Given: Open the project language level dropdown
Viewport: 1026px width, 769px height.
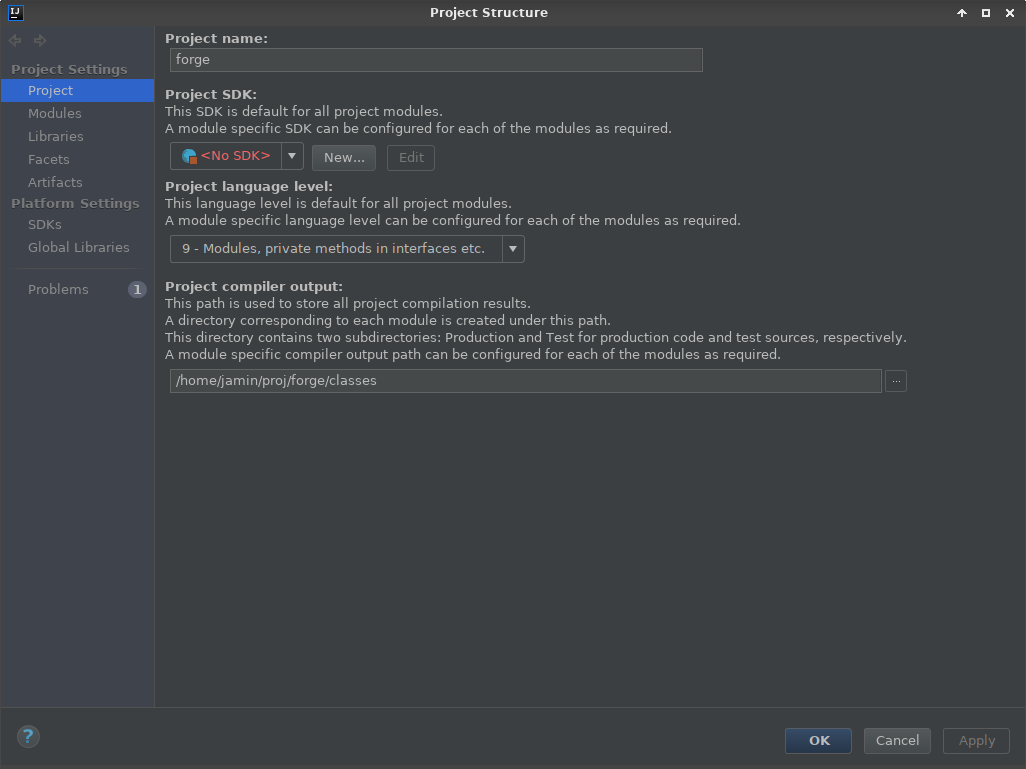Looking at the screenshot, I should [x=513, y=248].
